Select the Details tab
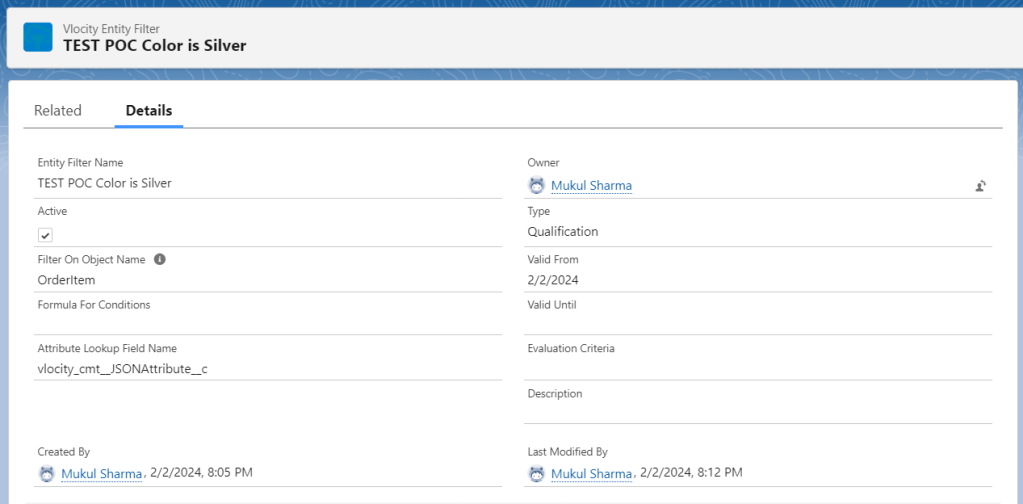The height and width of the screenshot is (504, 1023). (149, 111)
